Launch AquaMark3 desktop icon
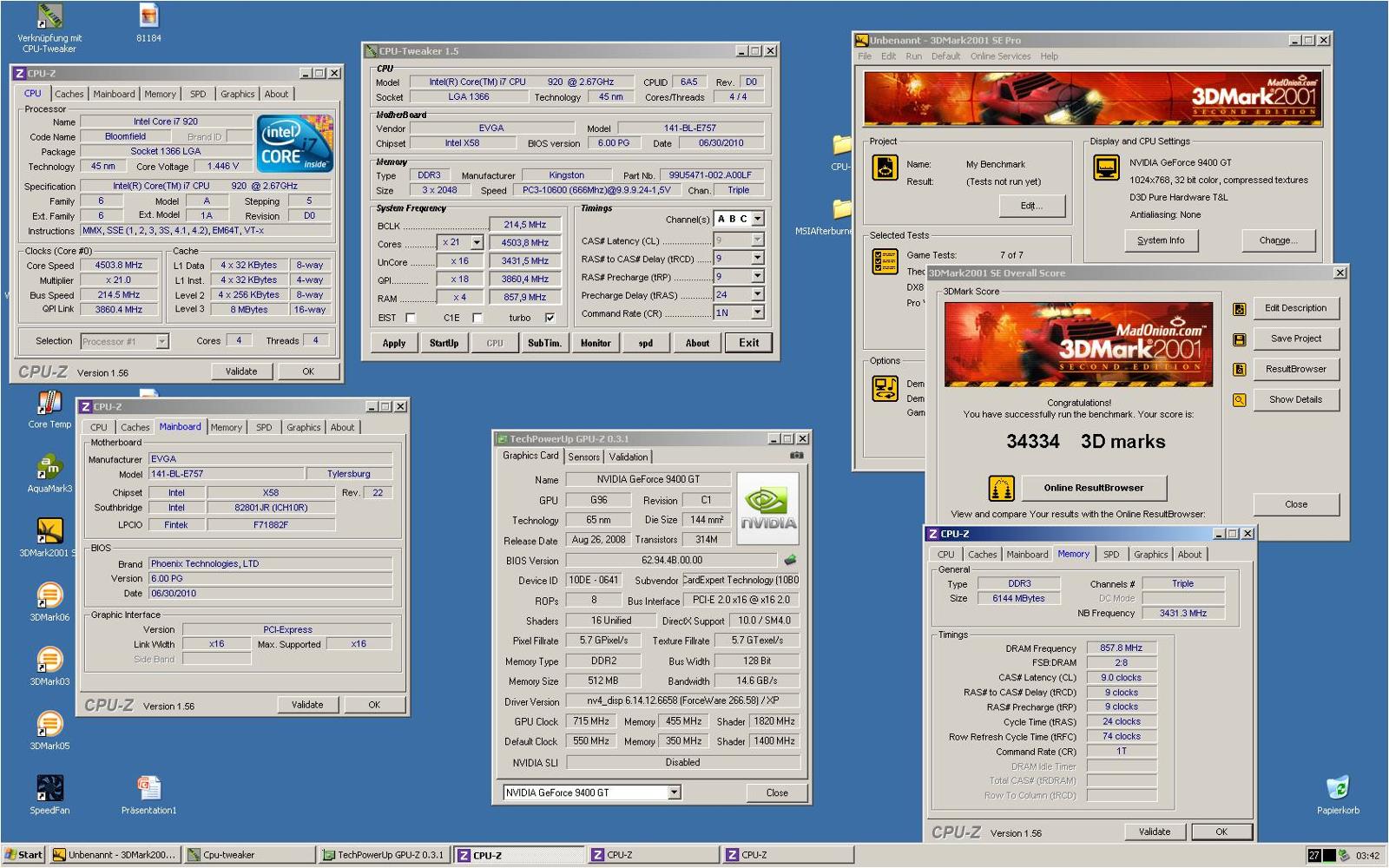Image resolution: width=1389 pixels, height=868 pixels. pyautogui.click(x=49, y=467)
